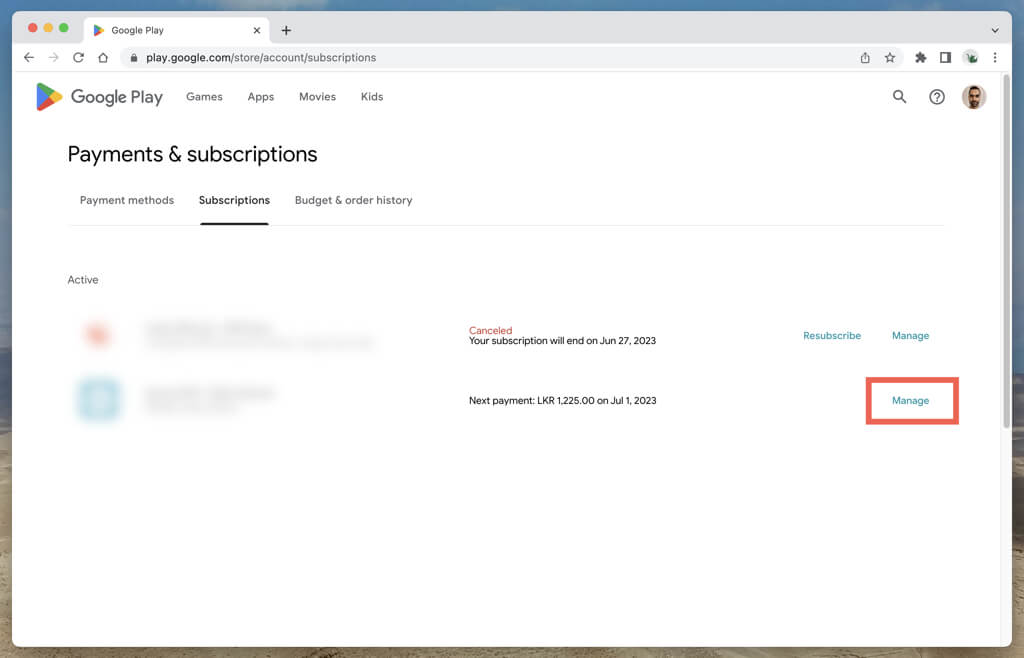
Task: Open the Help center icon
Action: coord(937,97)
